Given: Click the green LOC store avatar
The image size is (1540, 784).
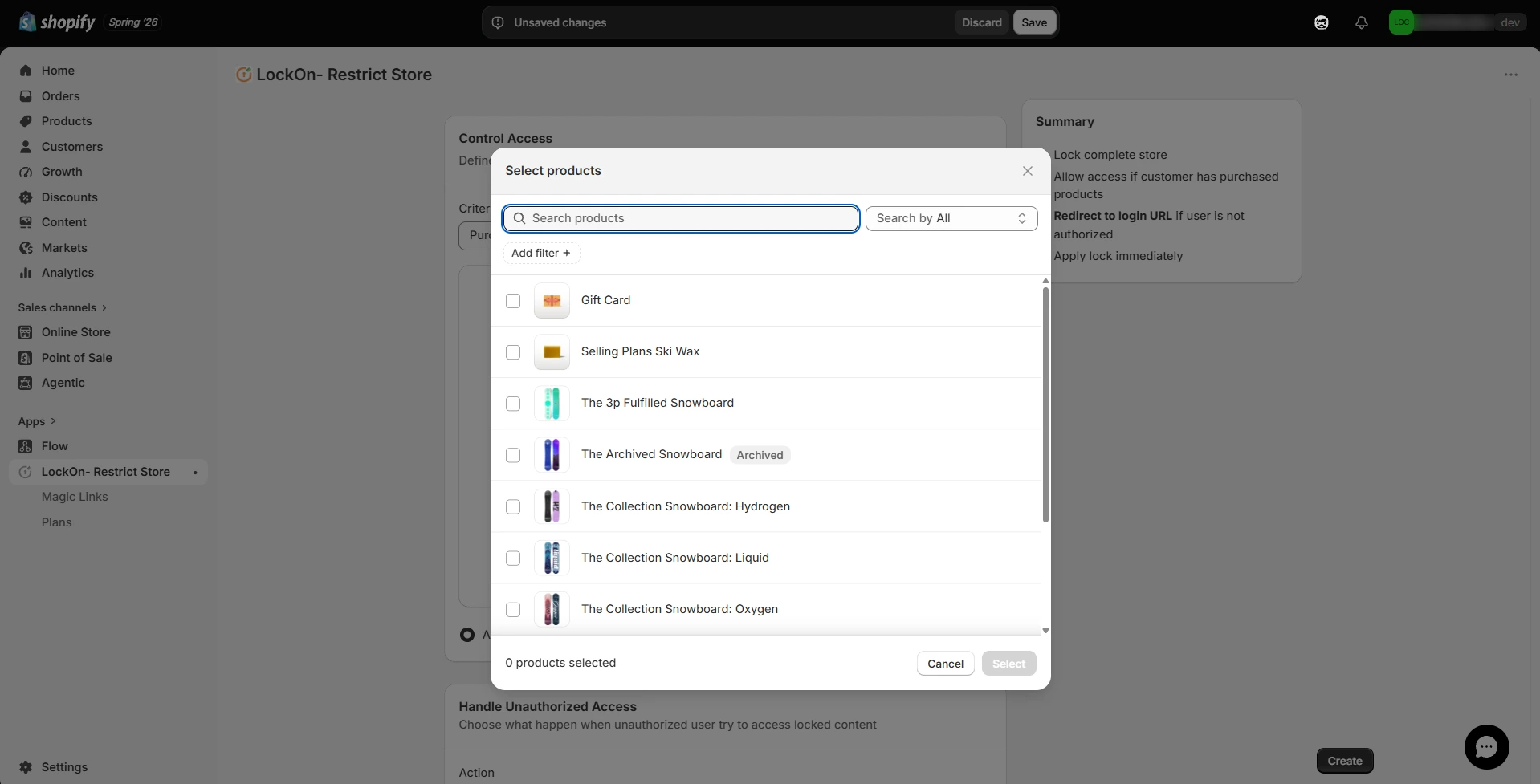Looking at the screenshot, I should tap(1402, 22).
